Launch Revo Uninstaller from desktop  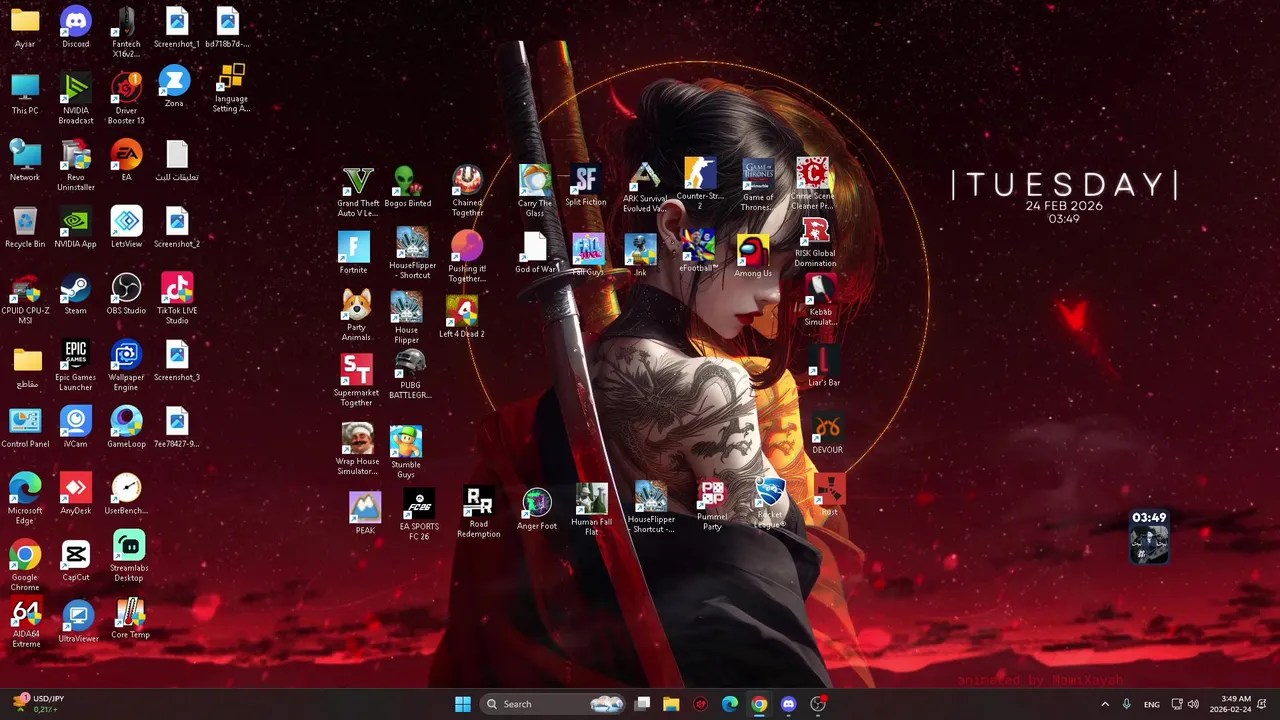(75, 165)
